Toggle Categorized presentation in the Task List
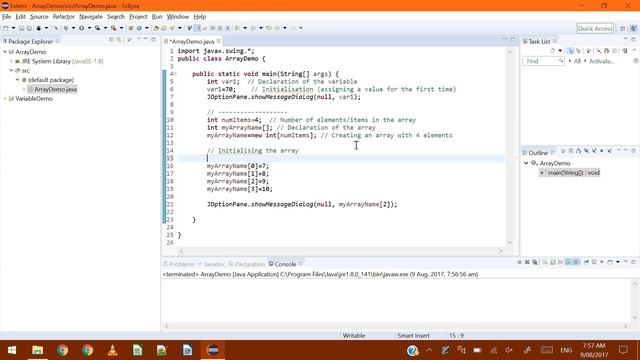Viewport: 640px width, 360px height. pos(571,51)
